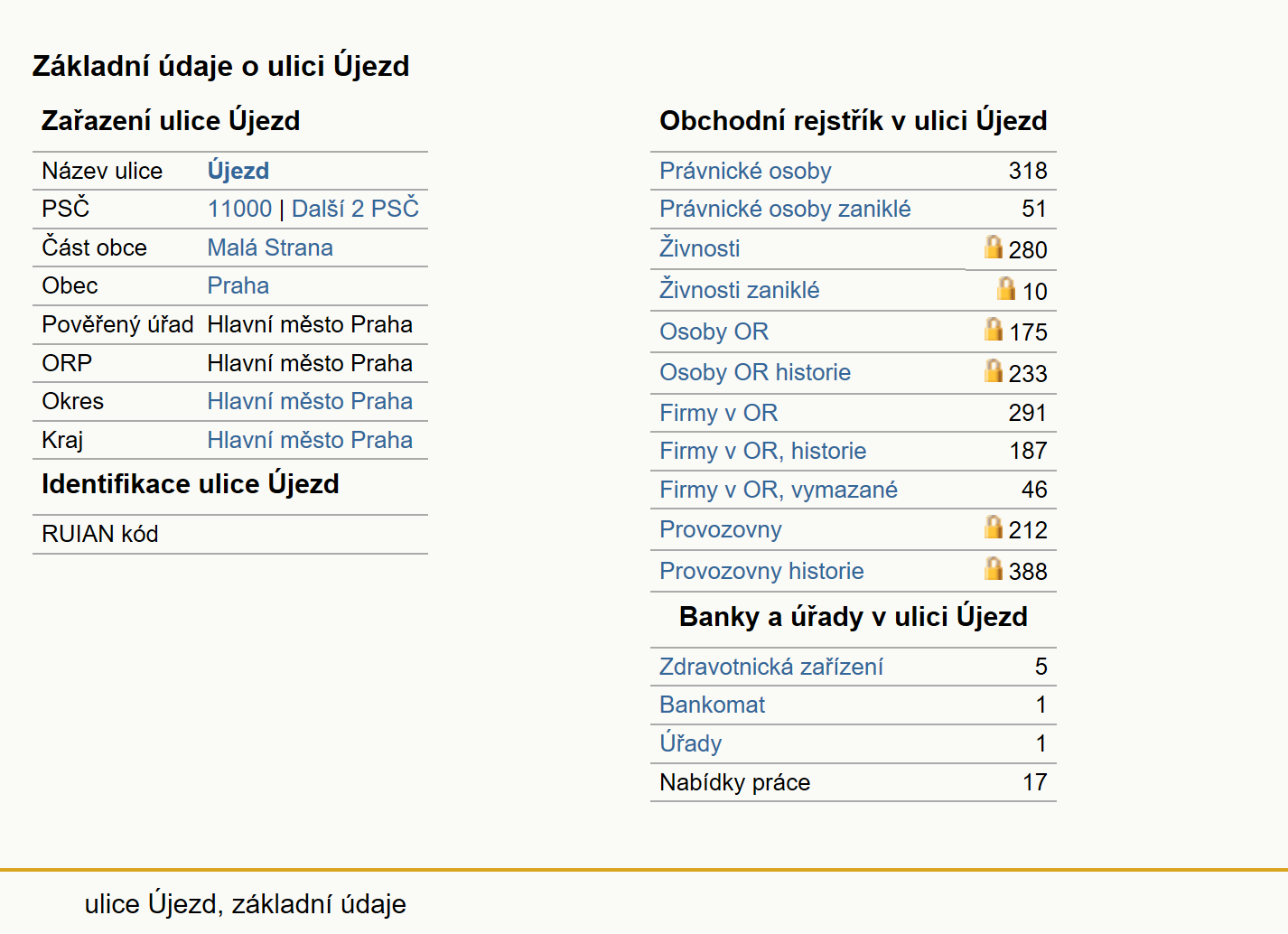Click the lock icon in Osoby OR row
Image resolution: width=1288 pixels, height=934 pixels.
(x=994, y=329)
